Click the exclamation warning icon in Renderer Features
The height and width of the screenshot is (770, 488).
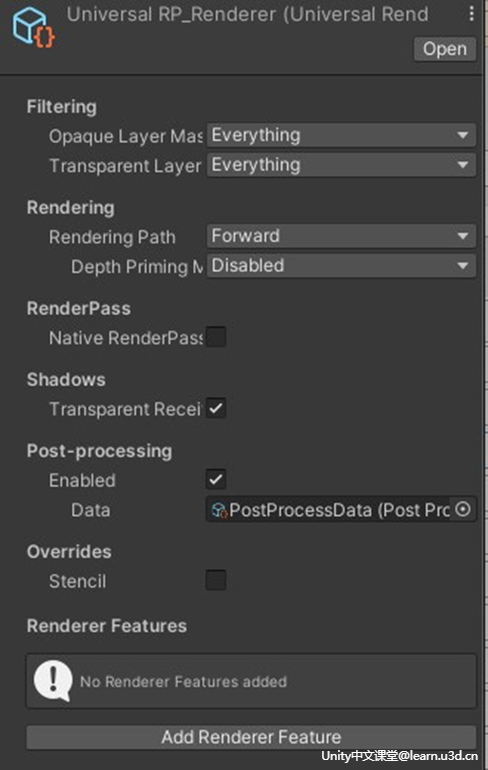coord(53,680)
